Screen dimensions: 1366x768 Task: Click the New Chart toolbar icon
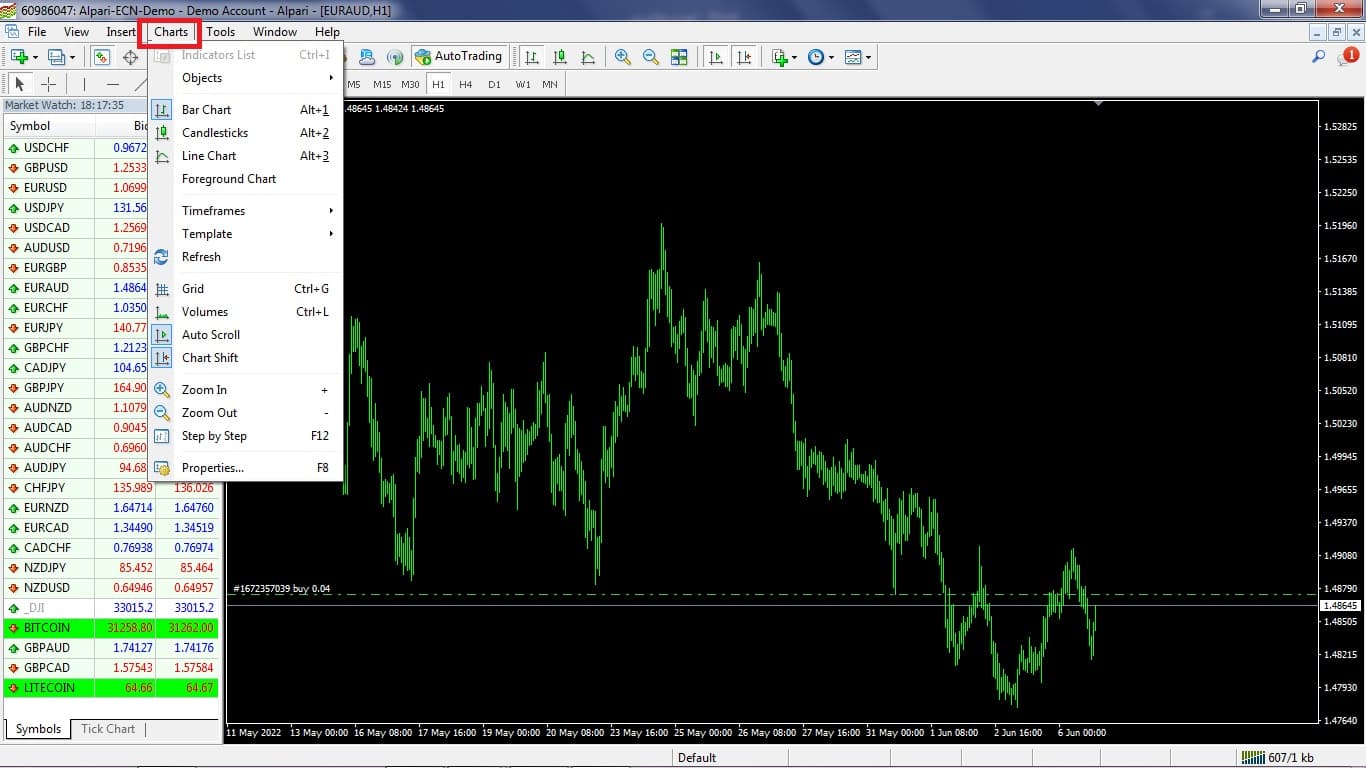[18, 57]
